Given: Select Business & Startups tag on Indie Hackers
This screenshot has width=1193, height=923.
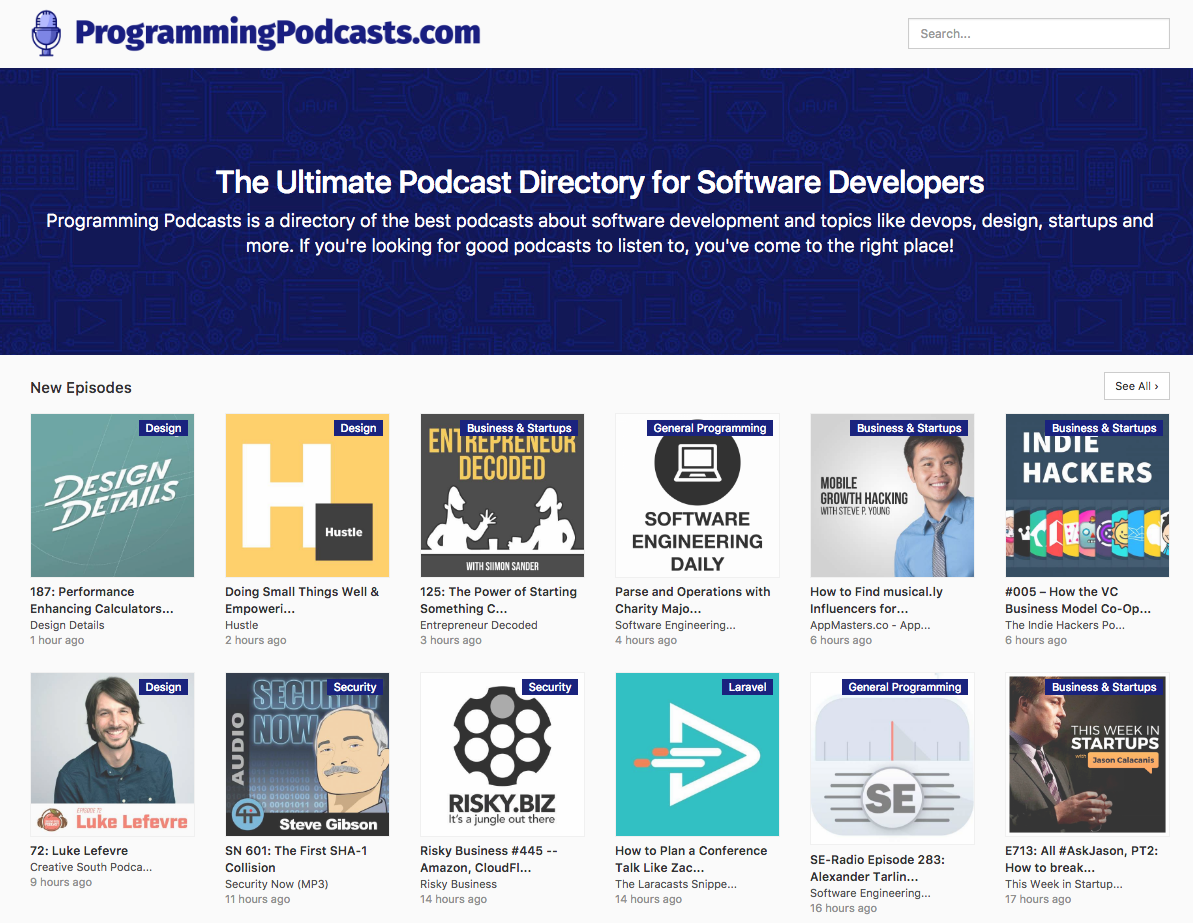Looking at the screenshot, I should pyautogui.click(x=1104, y=428).
